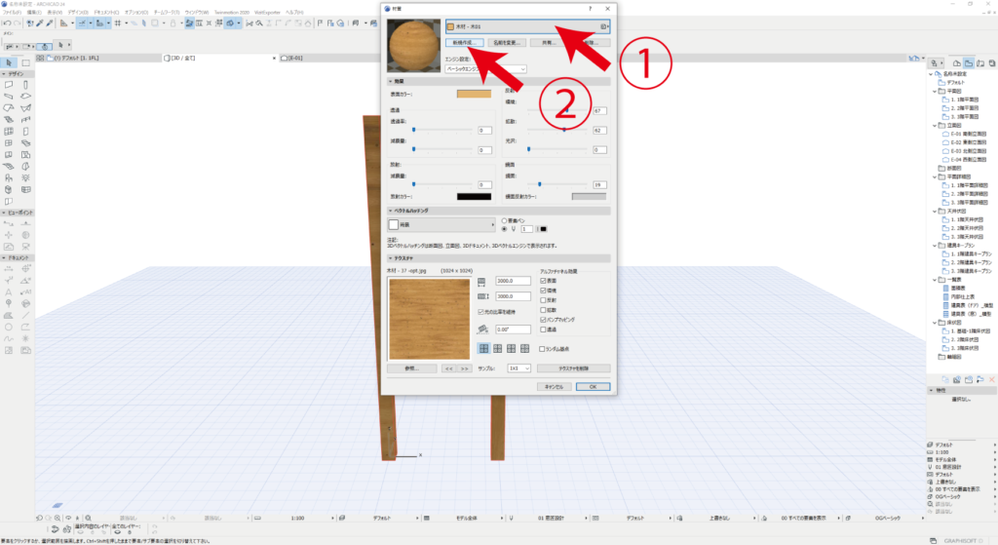Open Layout Book icon in Navigator
Image resolution: width=998 pixels, height=545 pixels.
(980, 63)
